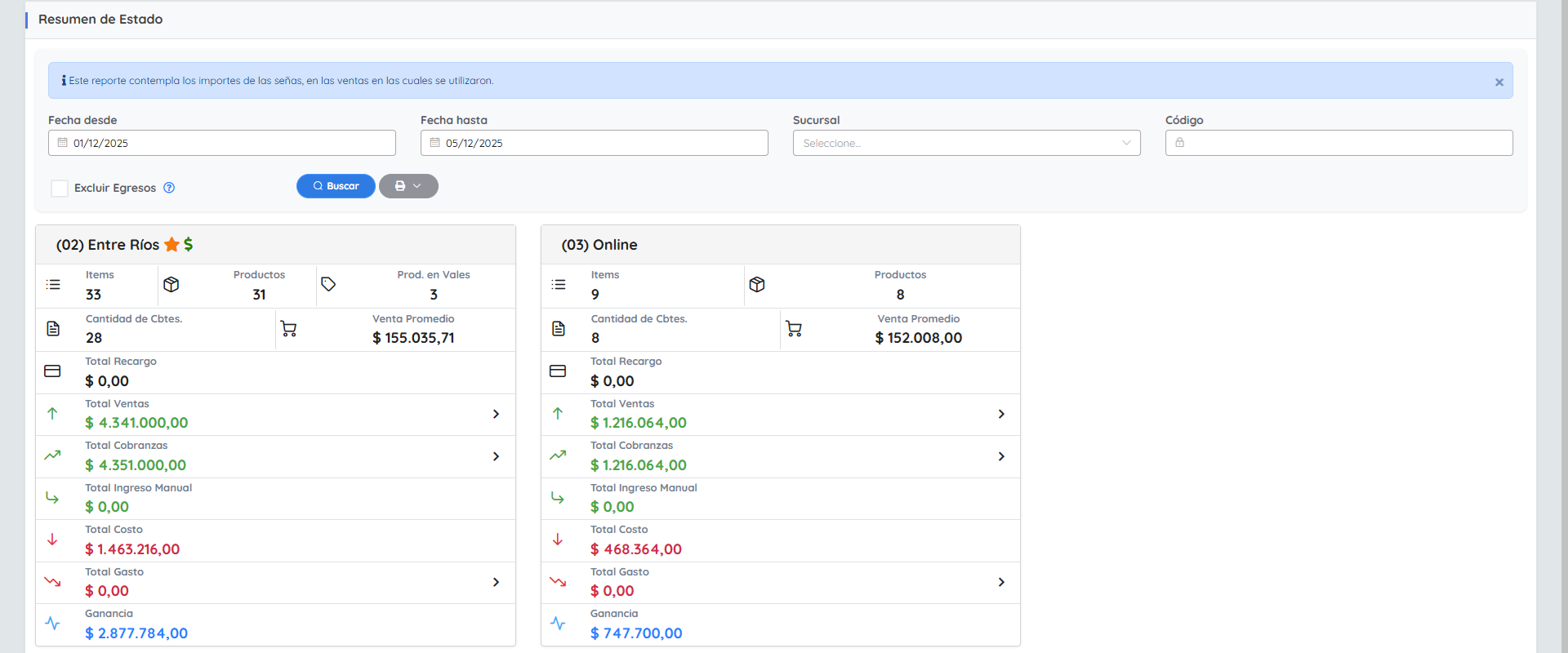Expand Total Cobranzas details for Online
This screenshot has height=653, width=1568.
point(1001,457)
